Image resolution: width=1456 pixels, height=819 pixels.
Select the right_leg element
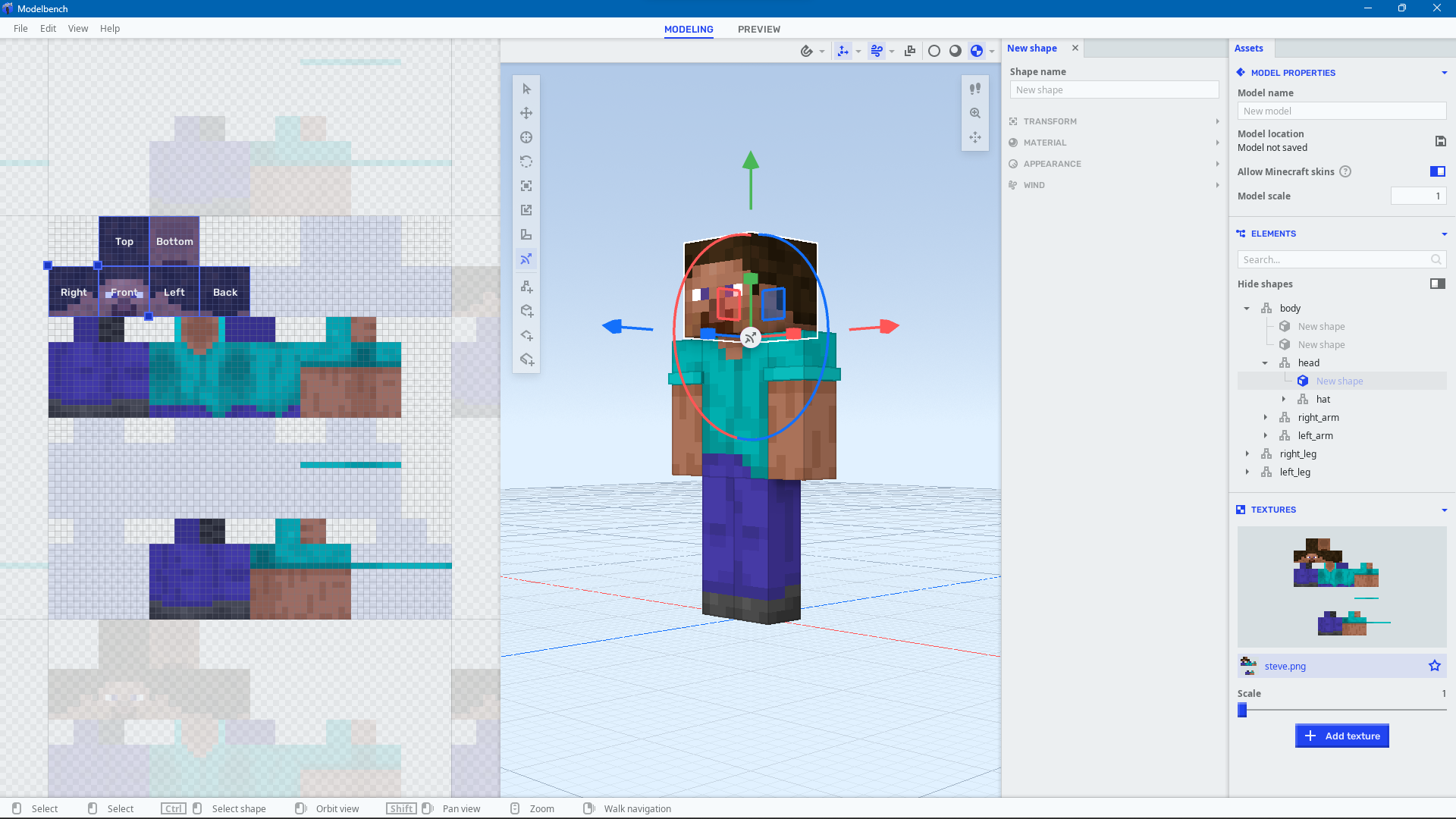[1298, 453]
